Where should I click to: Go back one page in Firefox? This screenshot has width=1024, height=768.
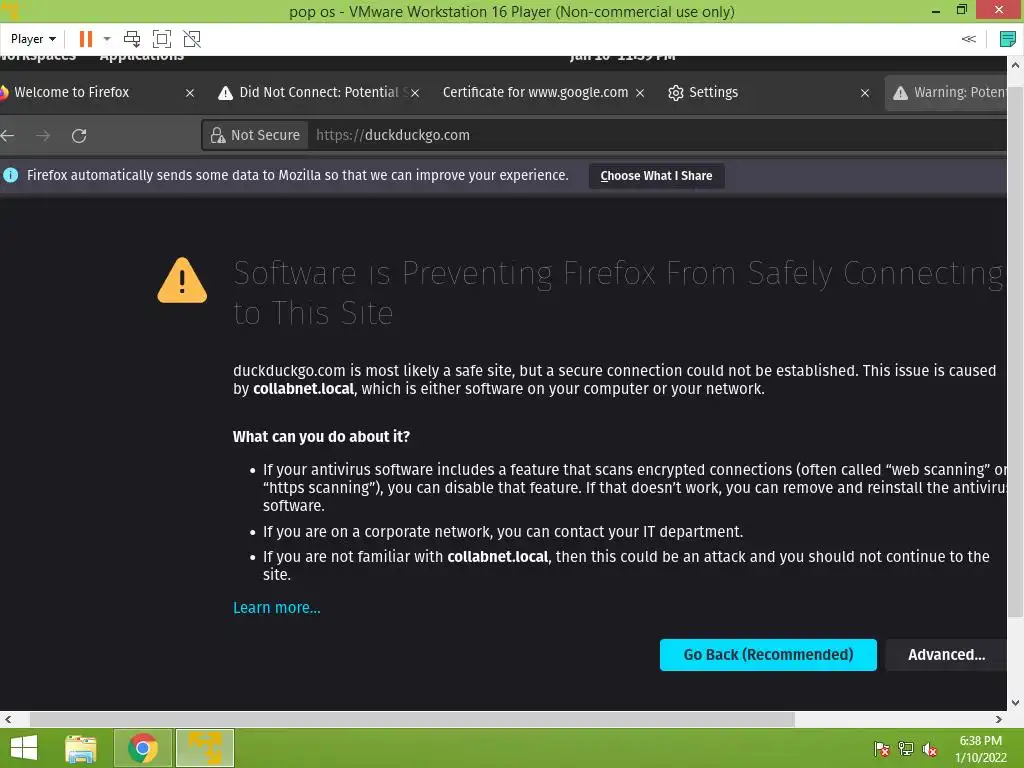click(x=8, y=136)
